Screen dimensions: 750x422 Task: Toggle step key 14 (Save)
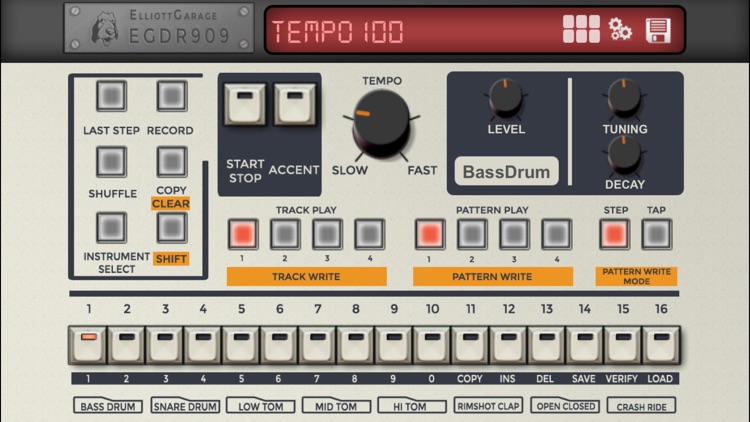(x=585, y=345)
